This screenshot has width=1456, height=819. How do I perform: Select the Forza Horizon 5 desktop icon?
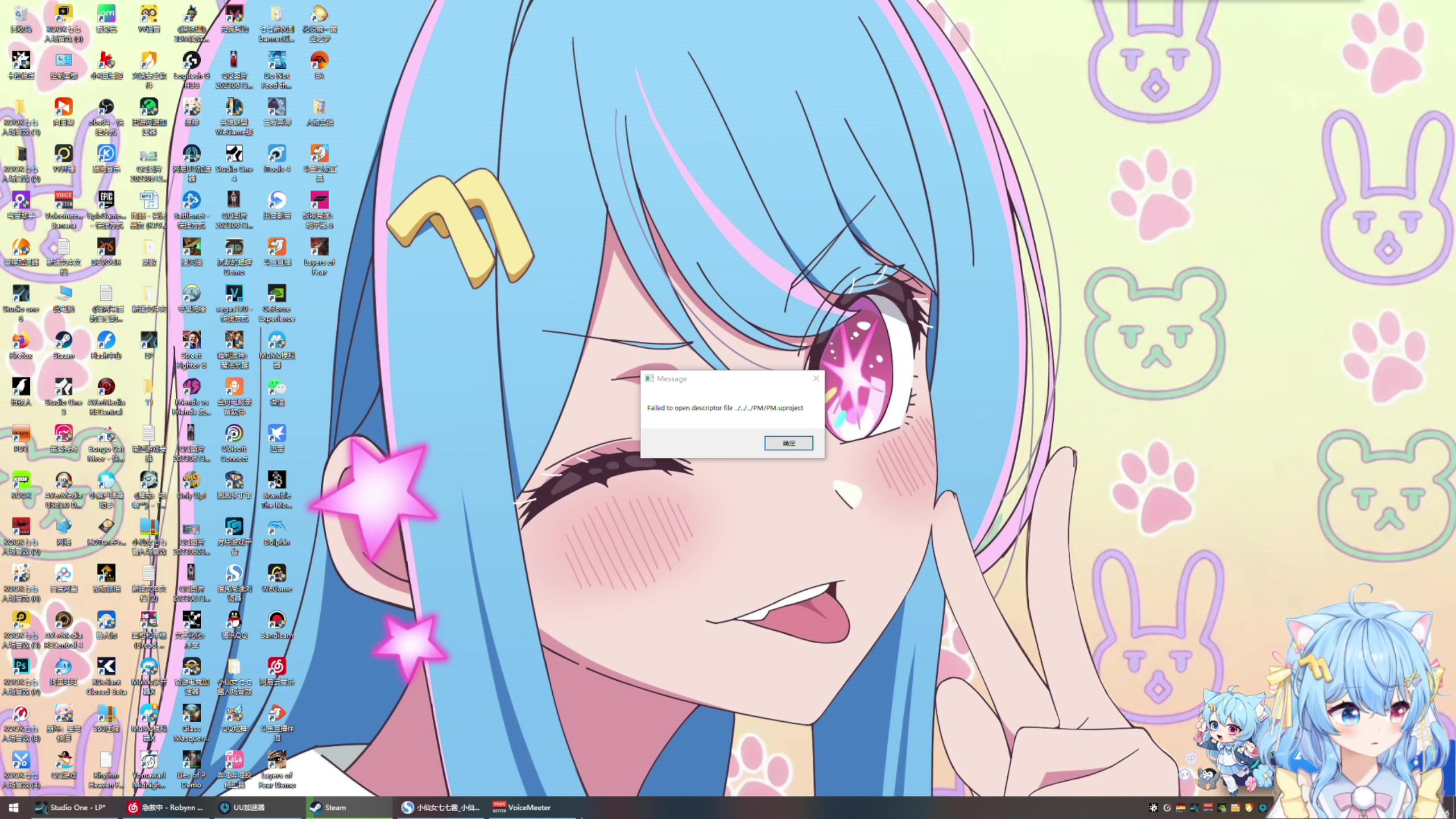pos(320,210)
